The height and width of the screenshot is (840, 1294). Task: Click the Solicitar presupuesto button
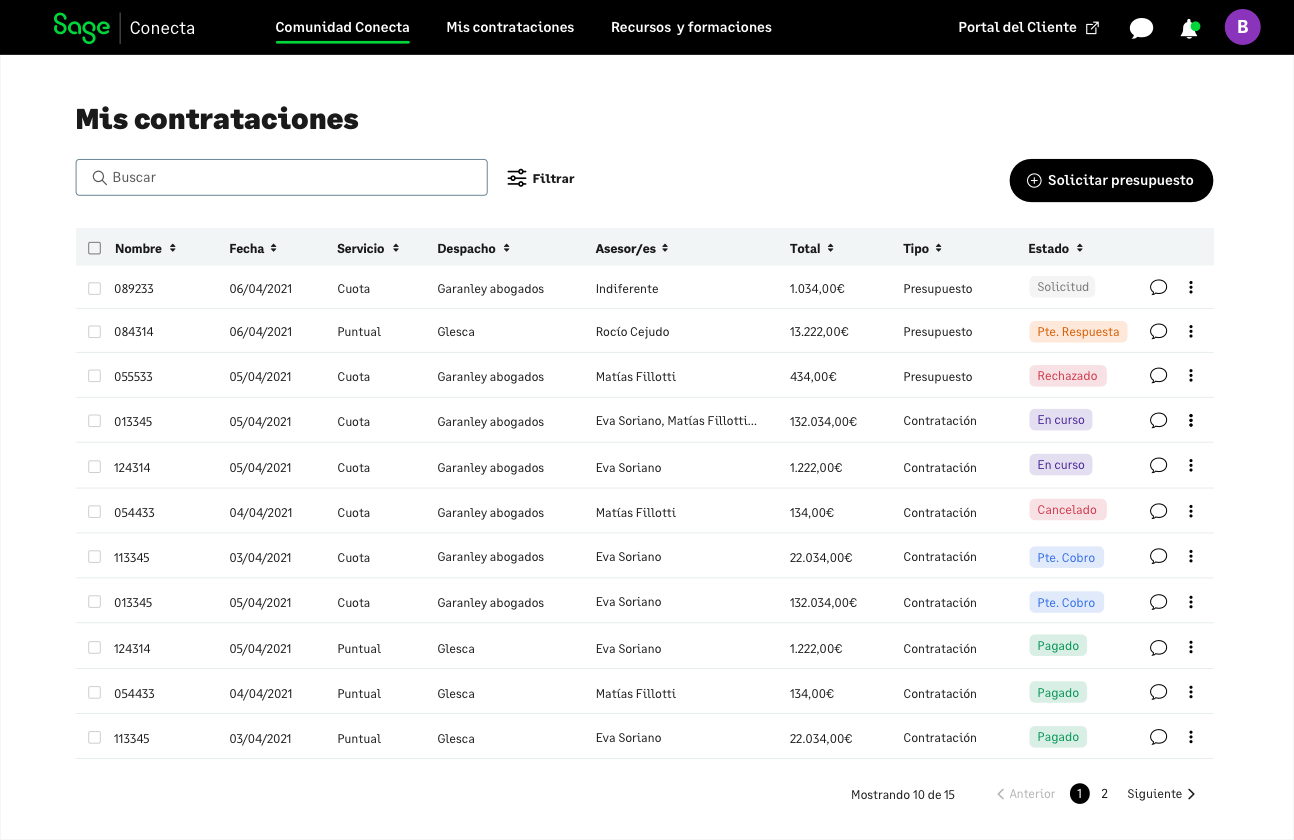pyautogui.click(x=1111, y=180)
